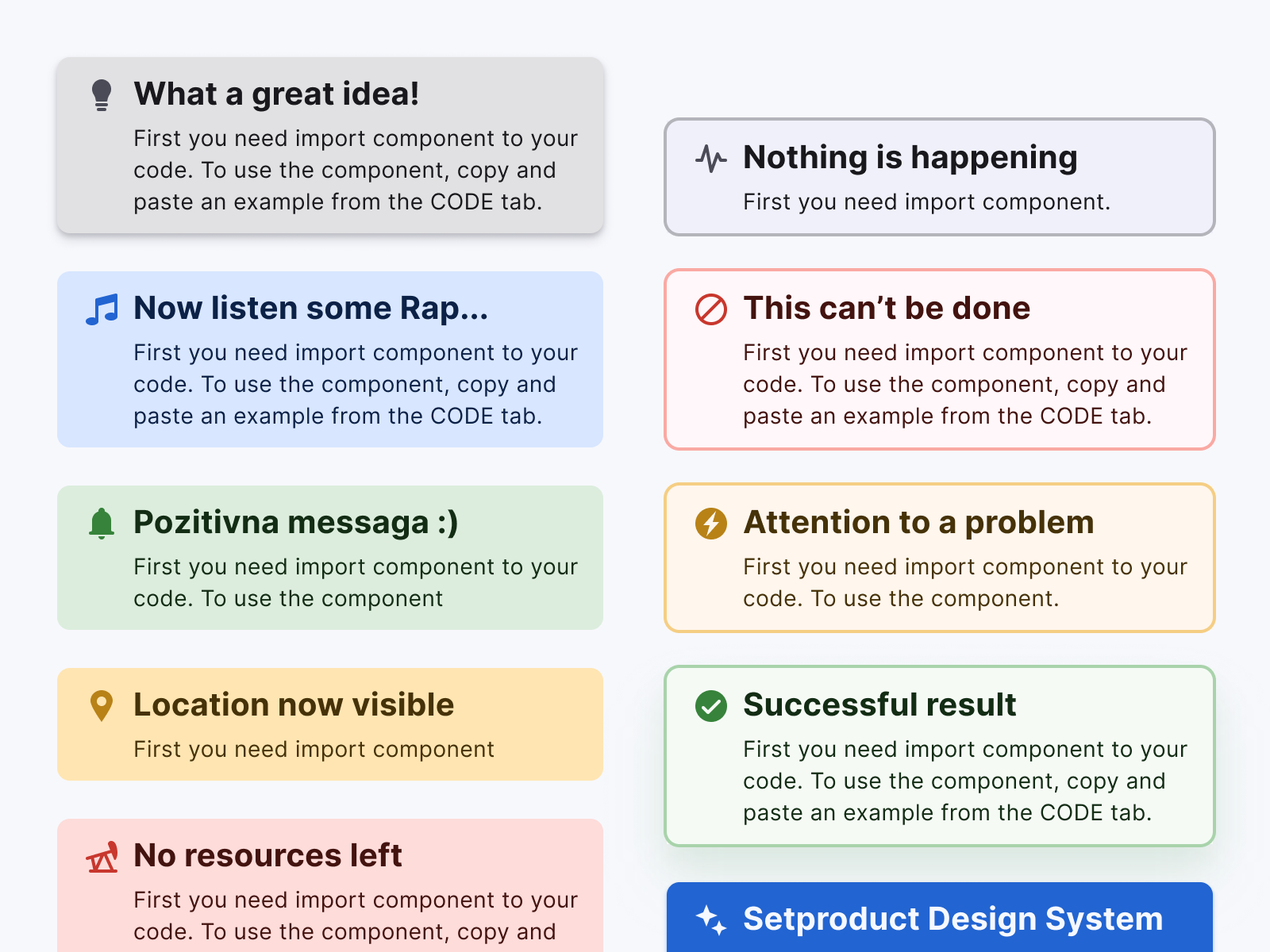
Task: Select the yellow 'Location now visible' alert
Action: click(x=329, y=724)
